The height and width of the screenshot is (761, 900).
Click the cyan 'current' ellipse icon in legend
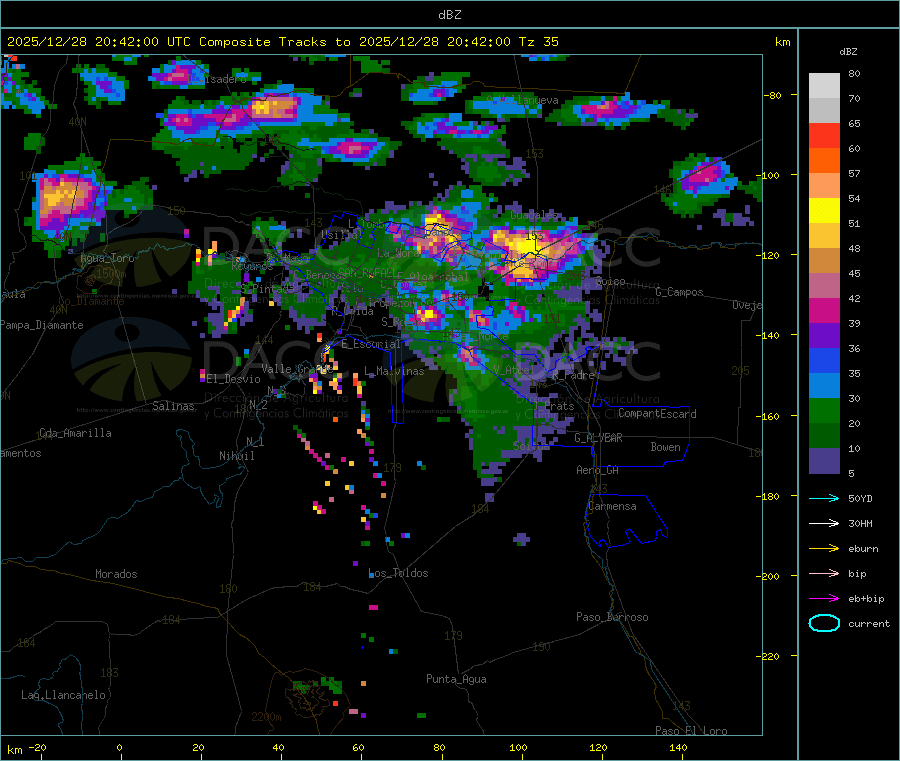point(824,623)
